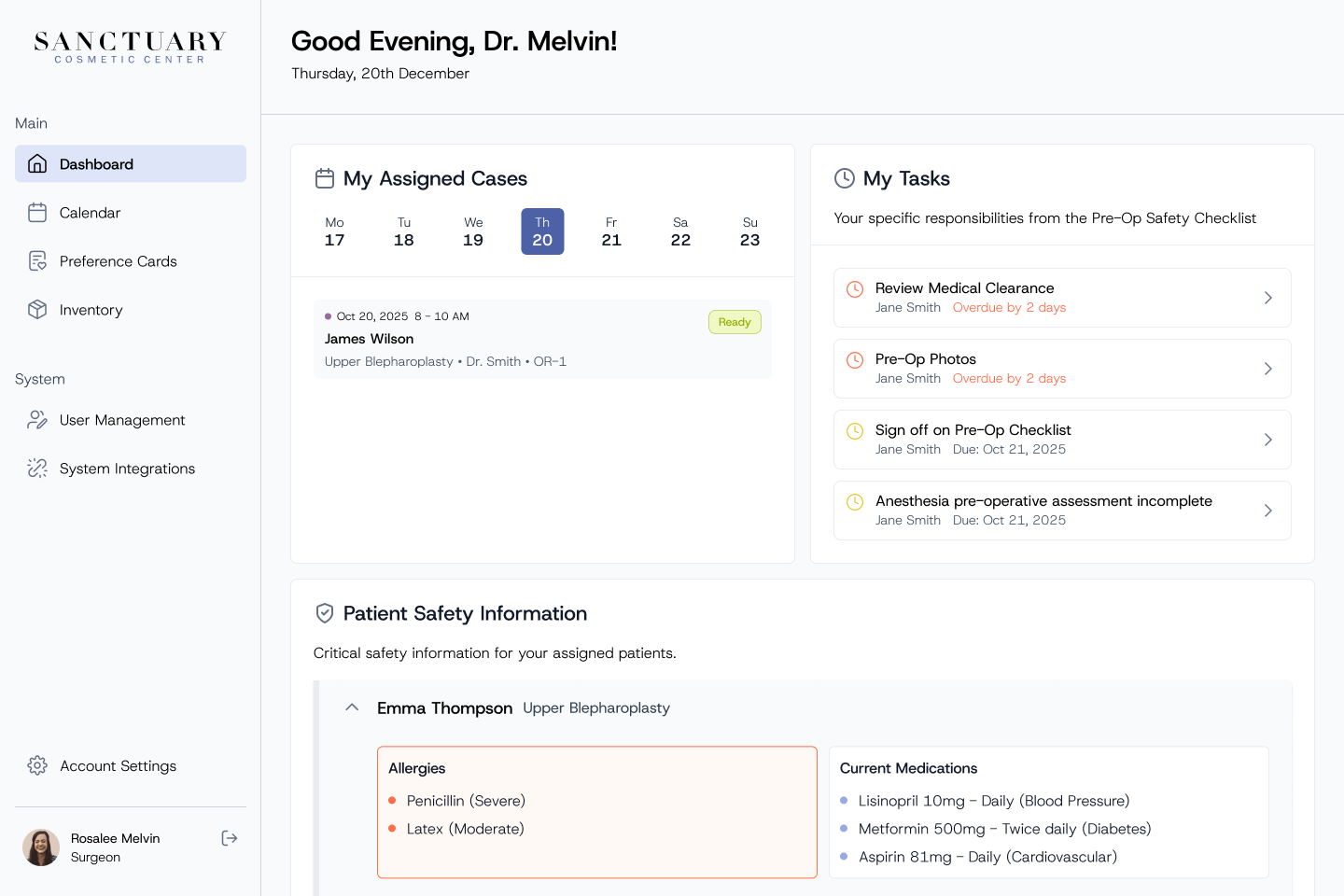1344x896 pixels.
Task: Select Saturday 22 in the week strip
Action: (680, 231)
